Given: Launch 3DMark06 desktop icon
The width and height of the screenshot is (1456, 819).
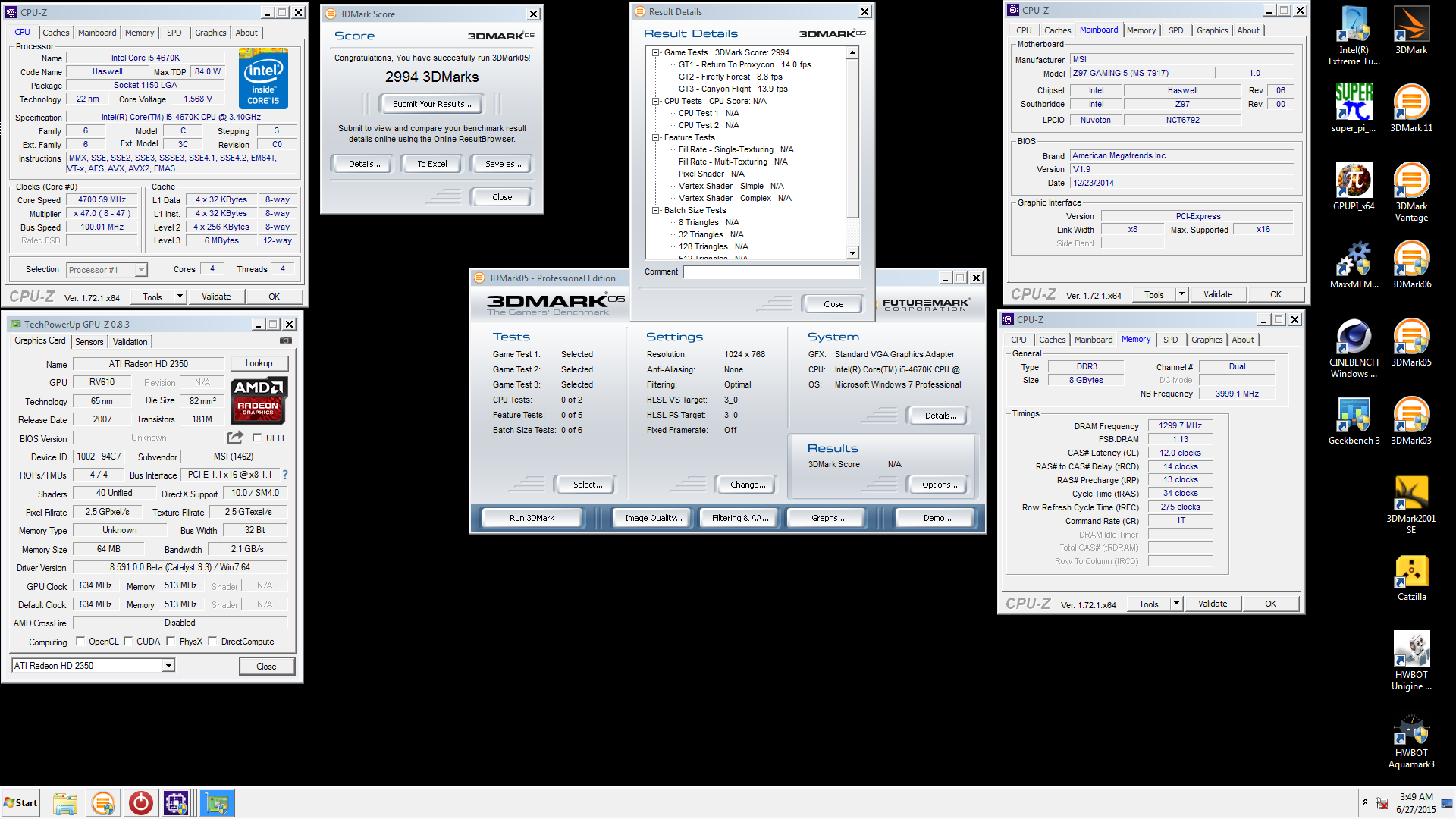Looking at the screenshot, I should click(1411, 265).
